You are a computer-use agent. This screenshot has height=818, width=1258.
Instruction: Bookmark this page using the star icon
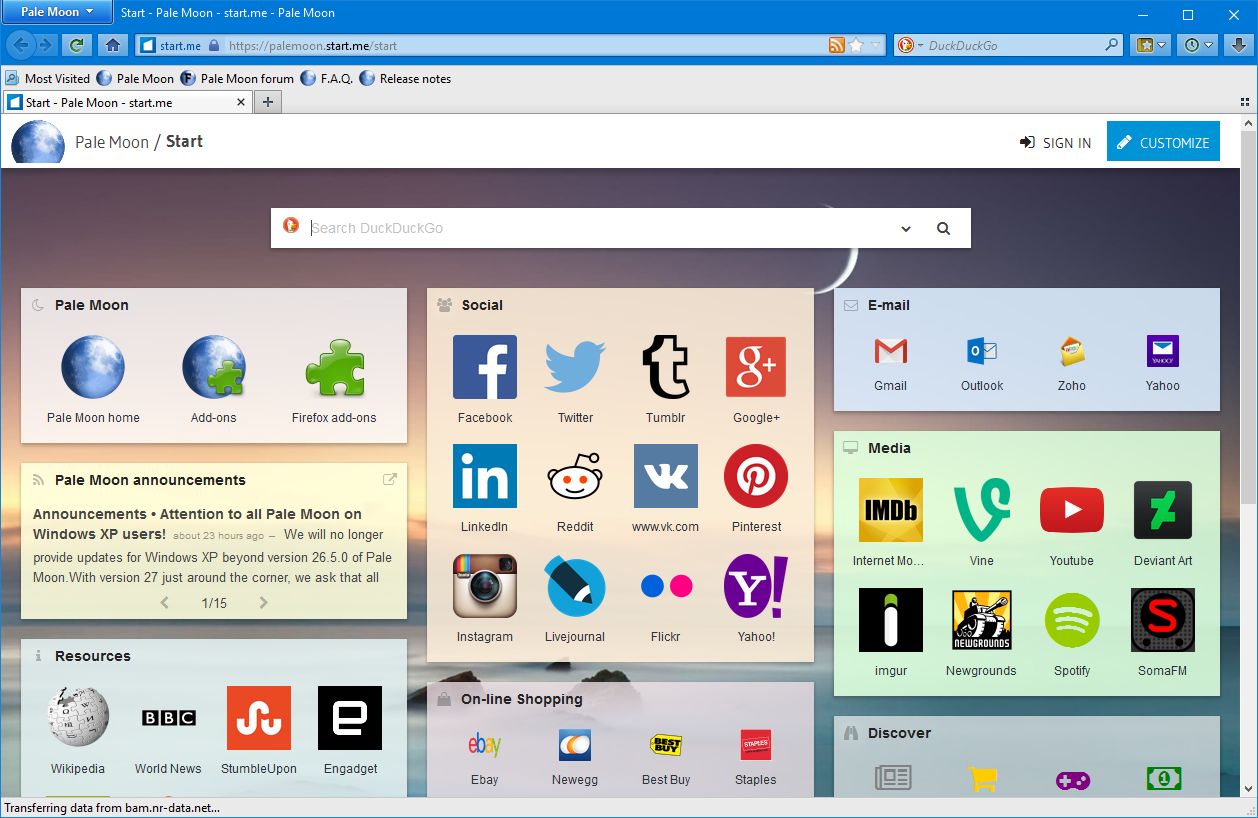tap(856, 45)
